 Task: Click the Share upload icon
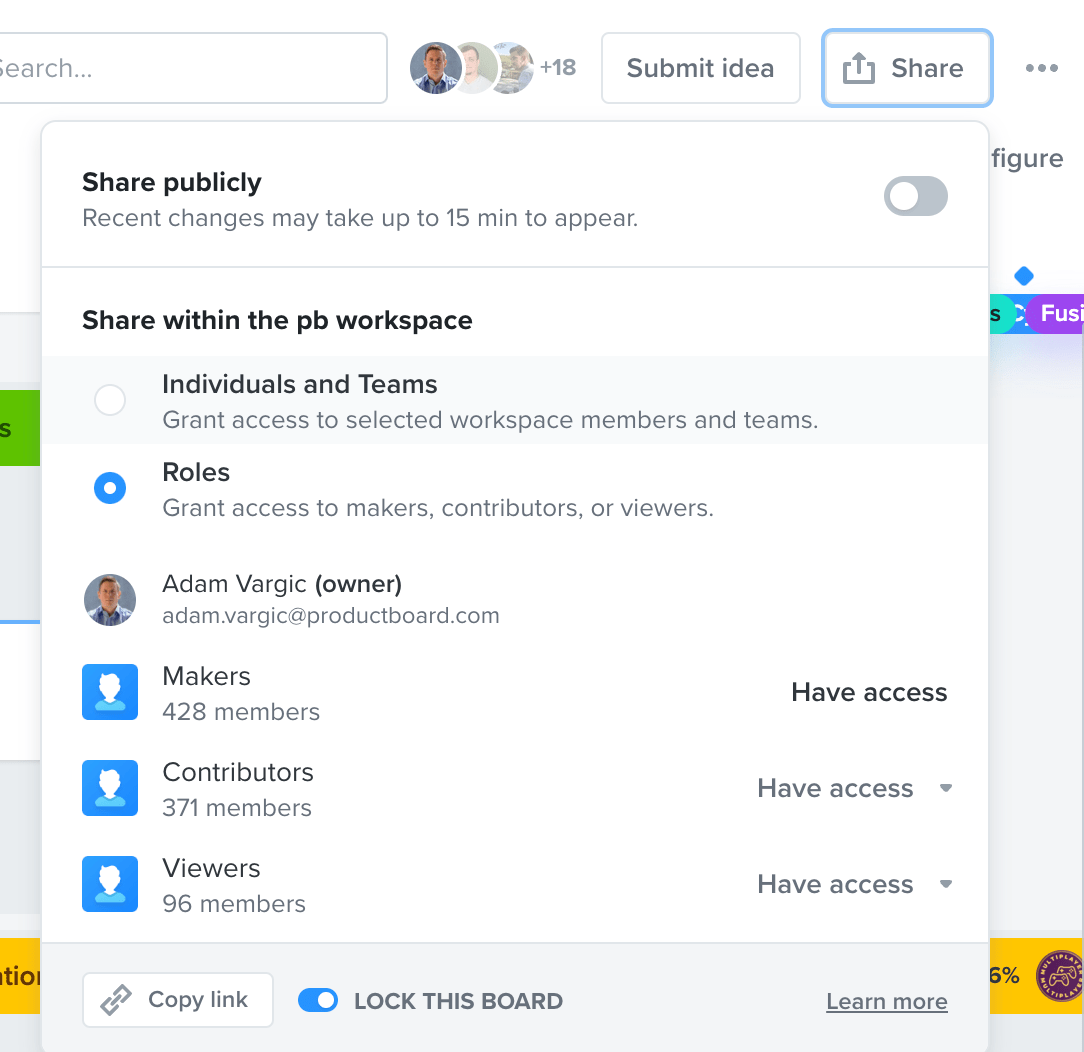[858, 67]
